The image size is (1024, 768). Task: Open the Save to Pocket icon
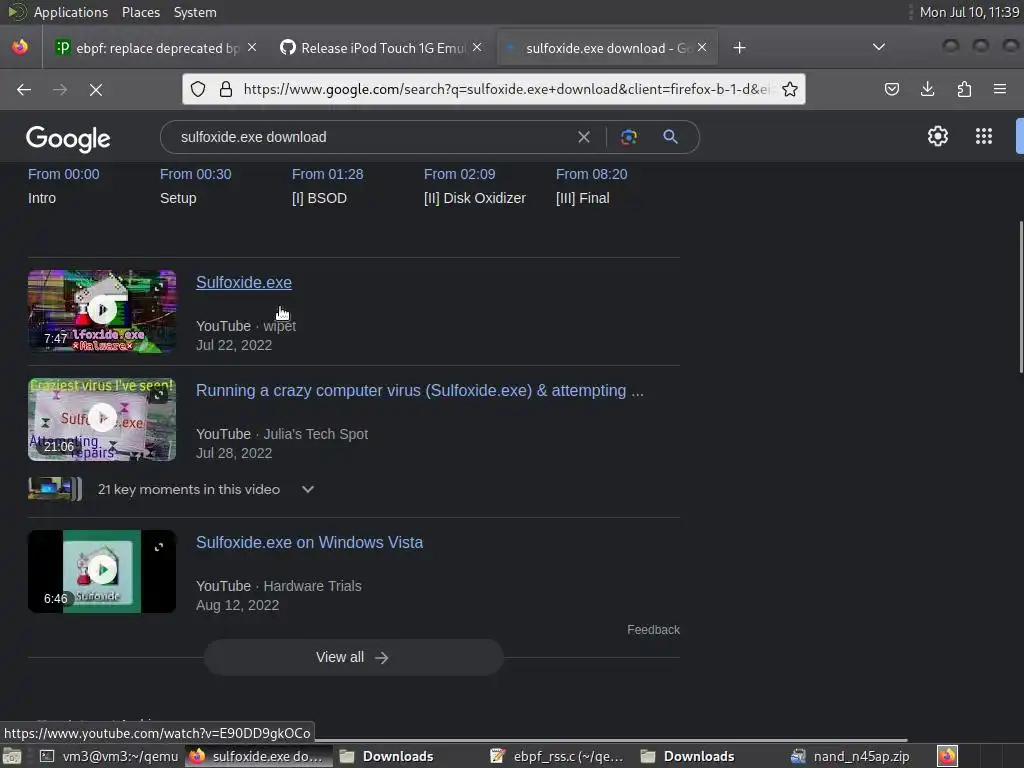[x=891, y=89]
